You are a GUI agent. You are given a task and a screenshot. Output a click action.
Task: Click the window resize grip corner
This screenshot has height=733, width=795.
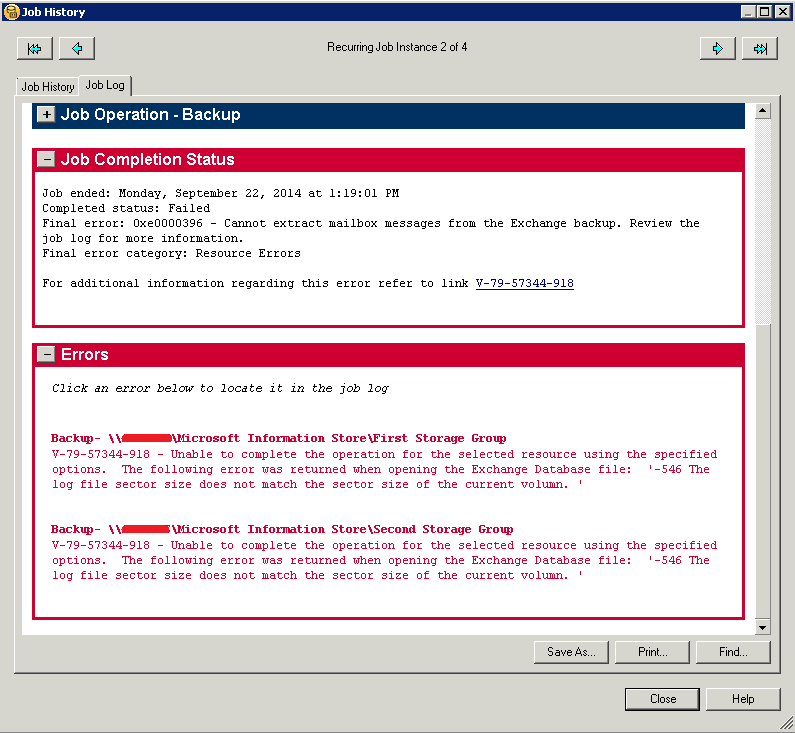point(786,724)
